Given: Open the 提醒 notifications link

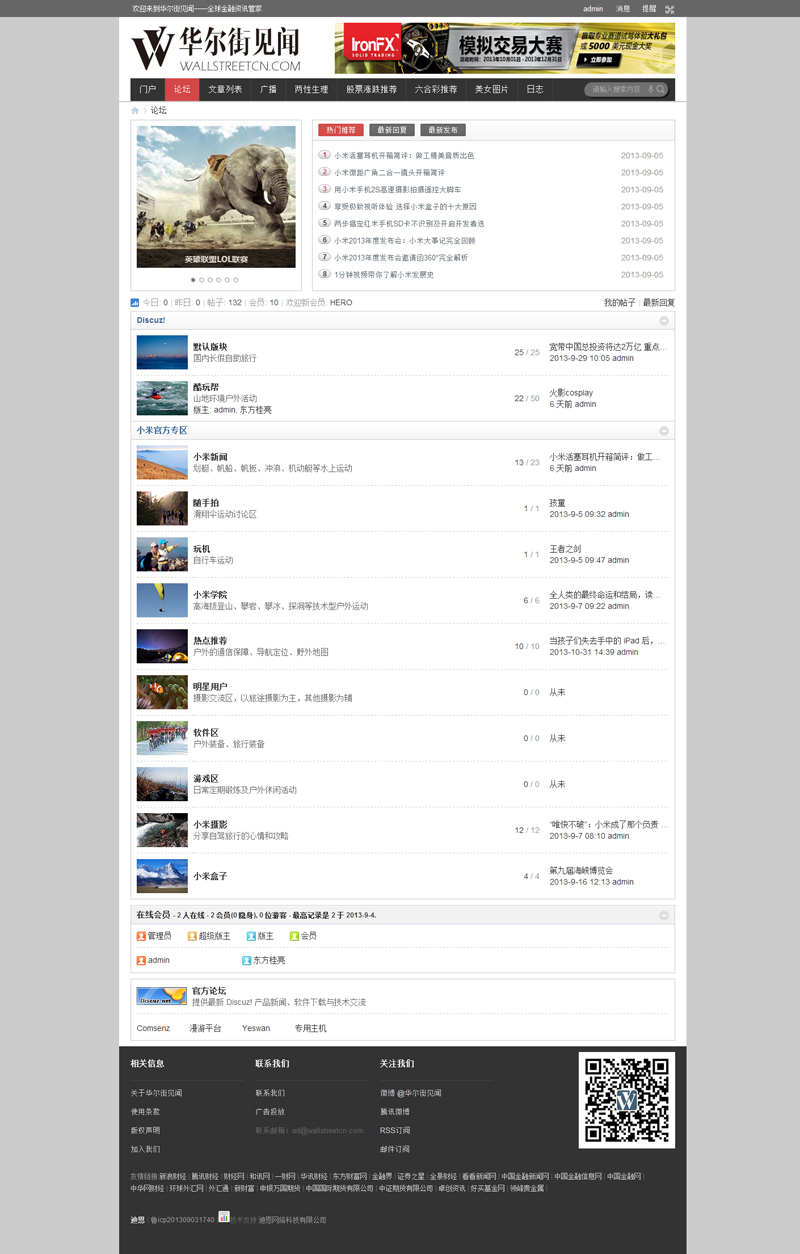Looking at the screenshot, I should (649, 9).
